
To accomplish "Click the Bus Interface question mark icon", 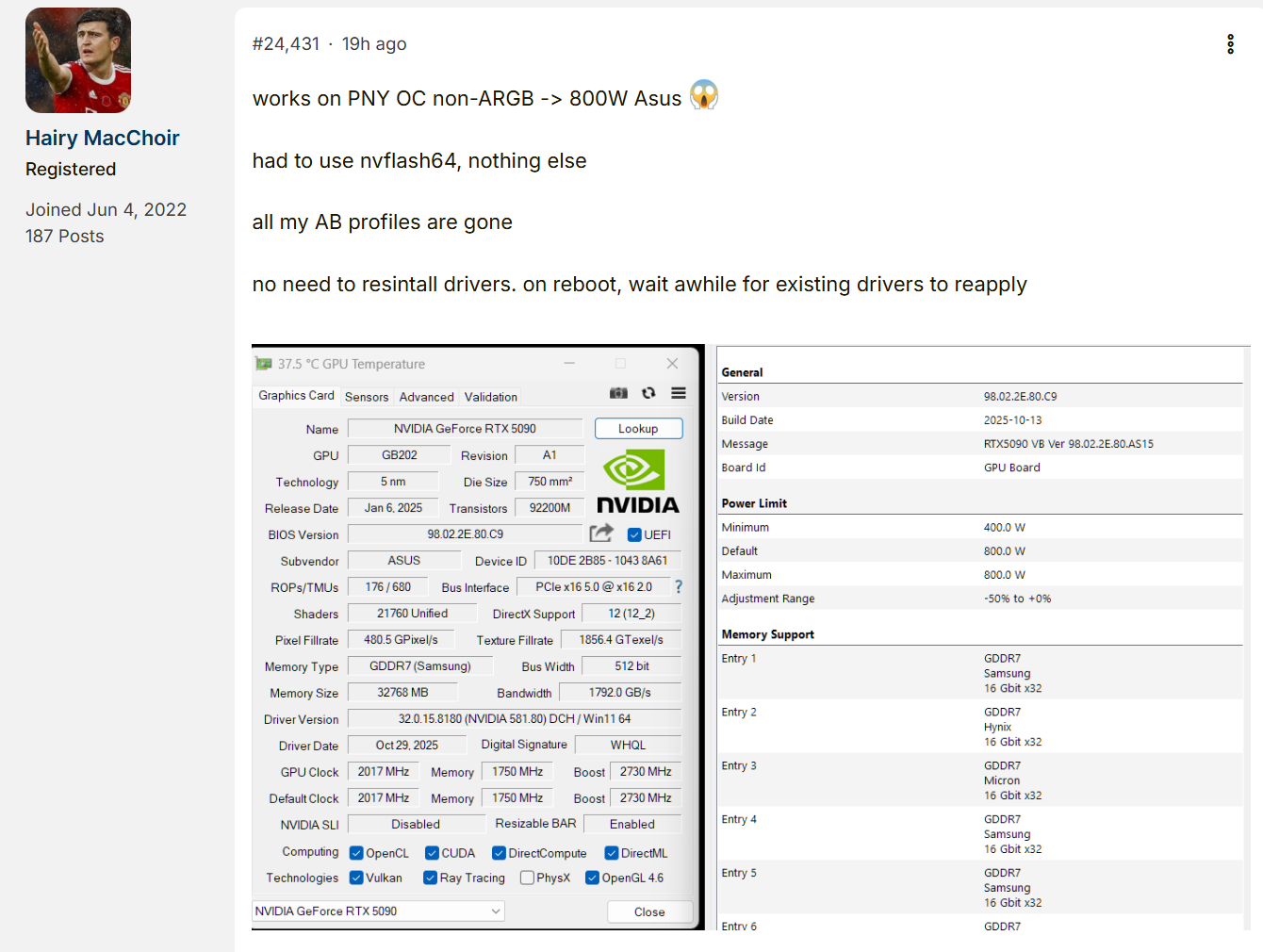I will pyautogui.click(x=678, y=586).
